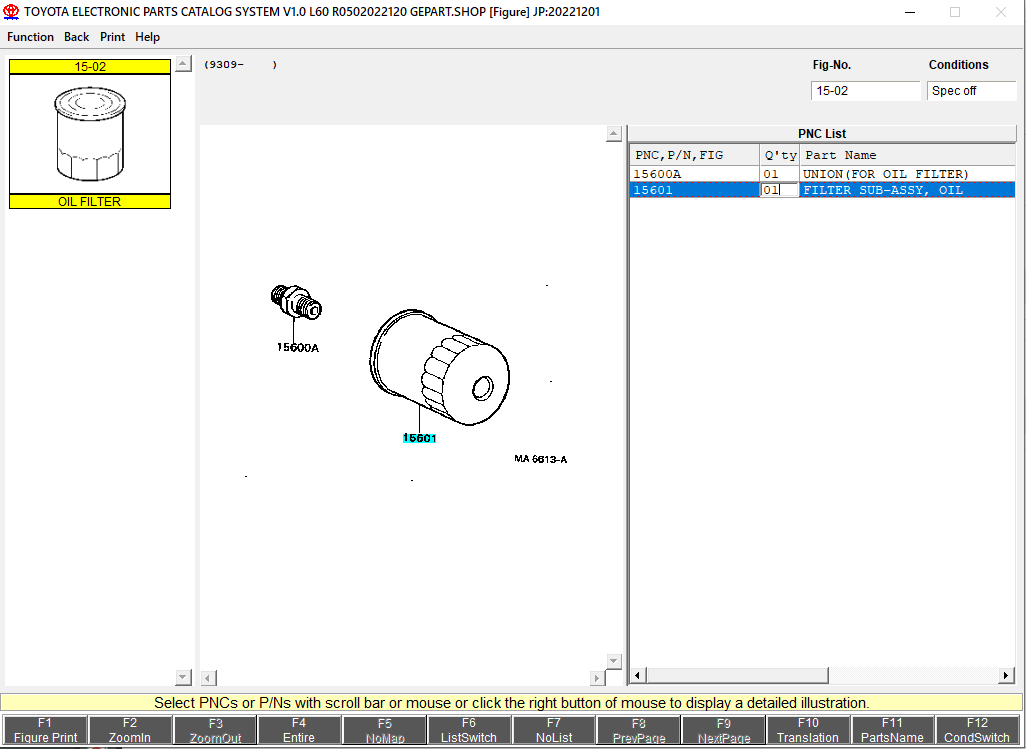Screen dimensions: 1026x749
Task: Click the PNC List panel header
Action: [822, 133]
